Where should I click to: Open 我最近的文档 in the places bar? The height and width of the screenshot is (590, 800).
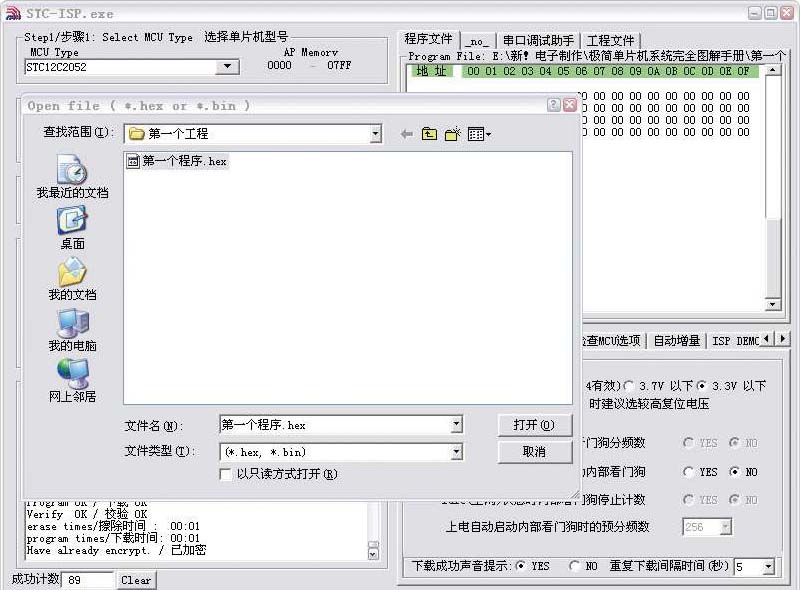[72, 177]
